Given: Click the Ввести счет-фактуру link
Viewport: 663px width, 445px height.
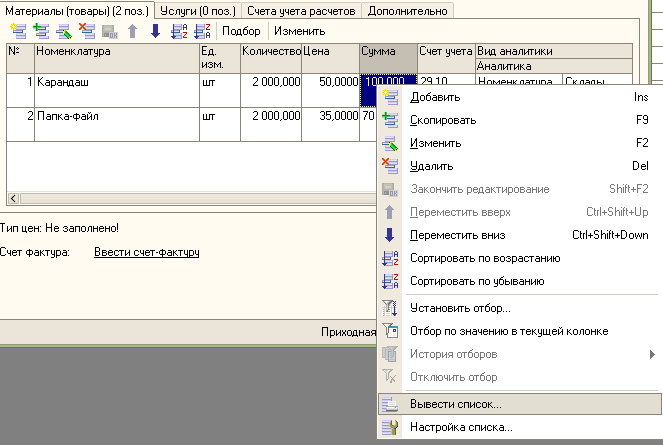Looking at the screenshot, I should click(147, 252).
